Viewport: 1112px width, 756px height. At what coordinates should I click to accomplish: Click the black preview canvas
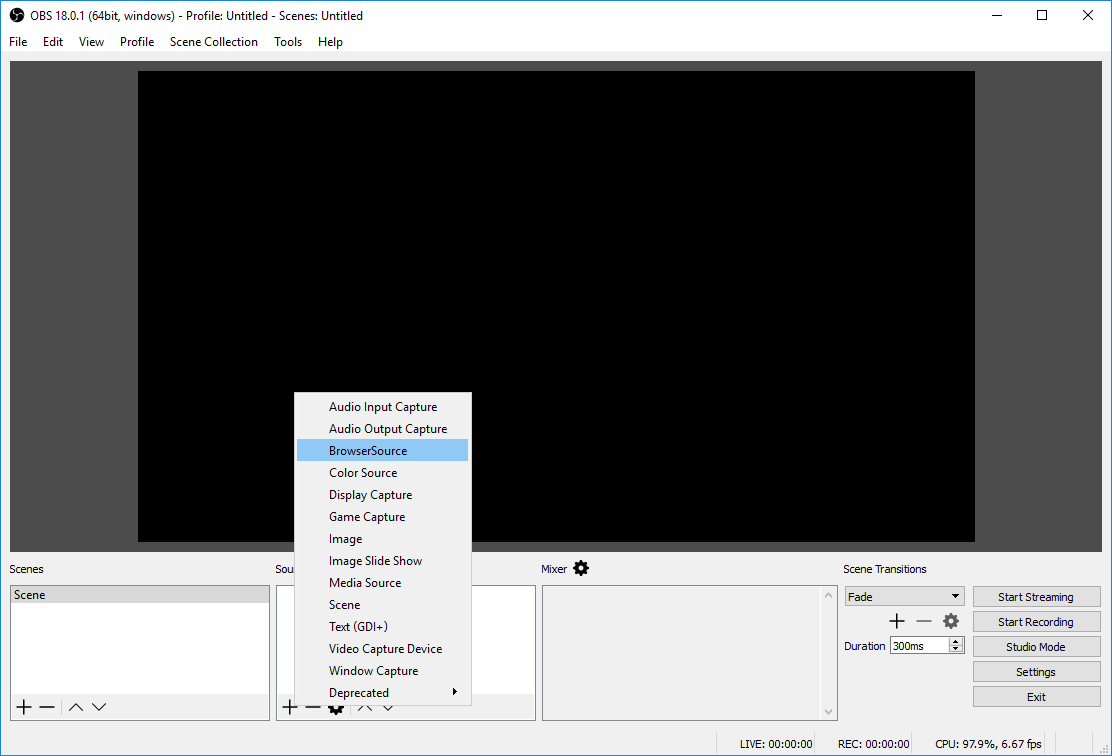tap(556, 306)
